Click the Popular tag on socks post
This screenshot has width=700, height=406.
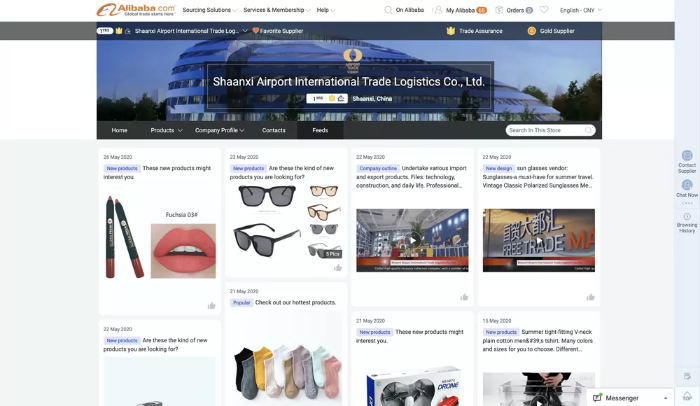click(x=241, y=303)
